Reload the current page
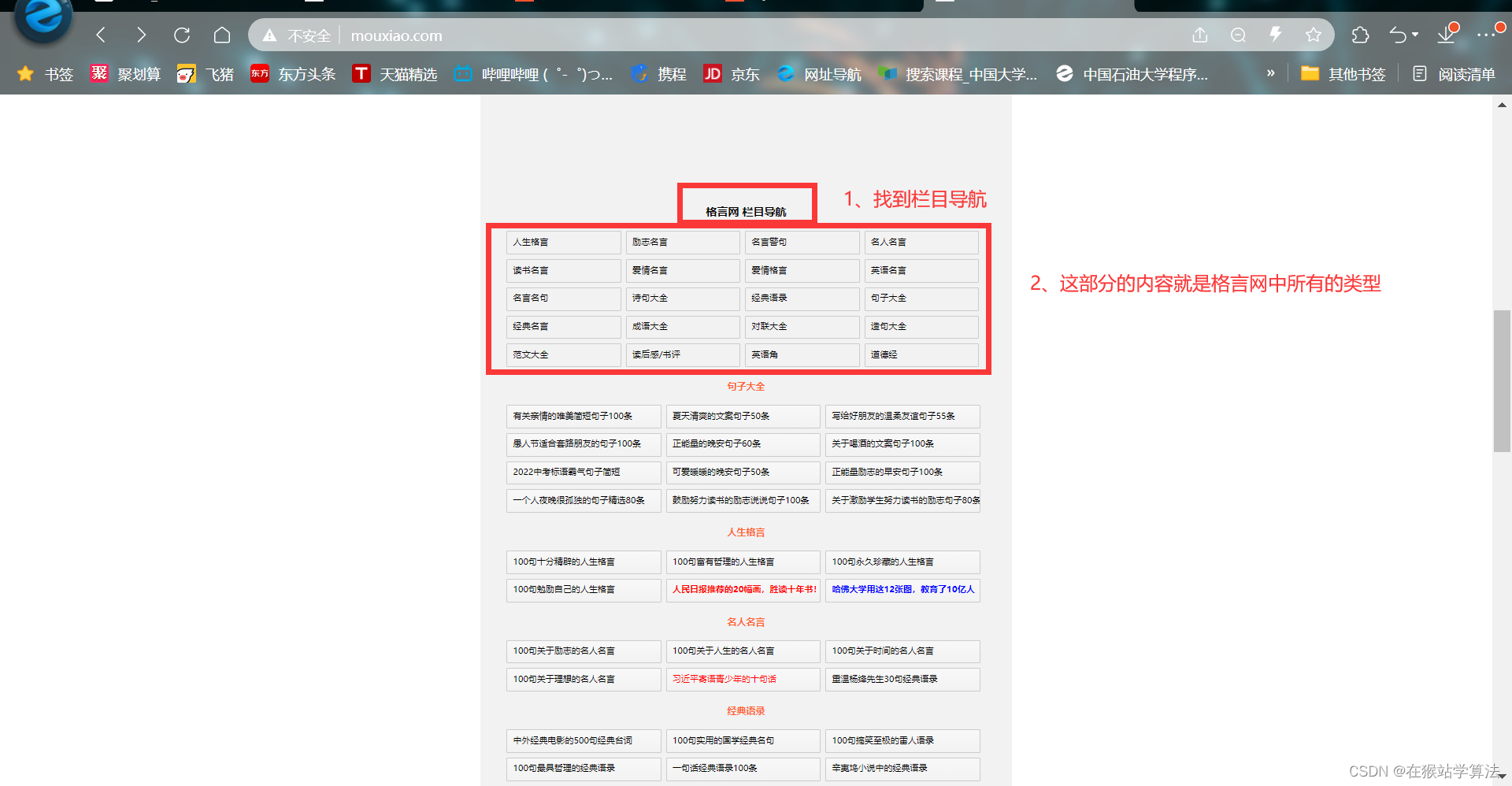 [x=182, y=35]
